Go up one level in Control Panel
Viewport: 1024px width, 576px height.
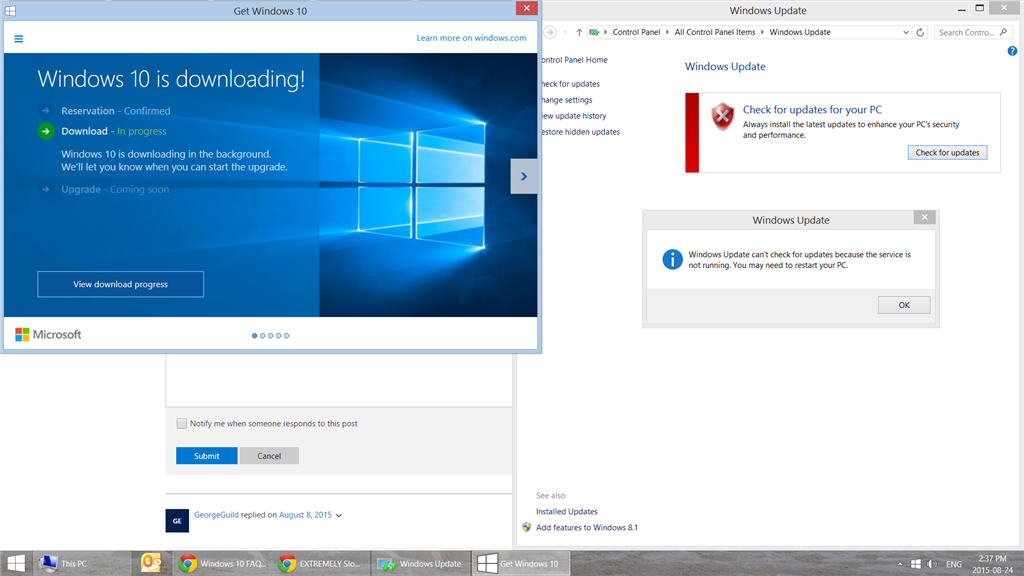pyautogui.click(x=579, y=32)
